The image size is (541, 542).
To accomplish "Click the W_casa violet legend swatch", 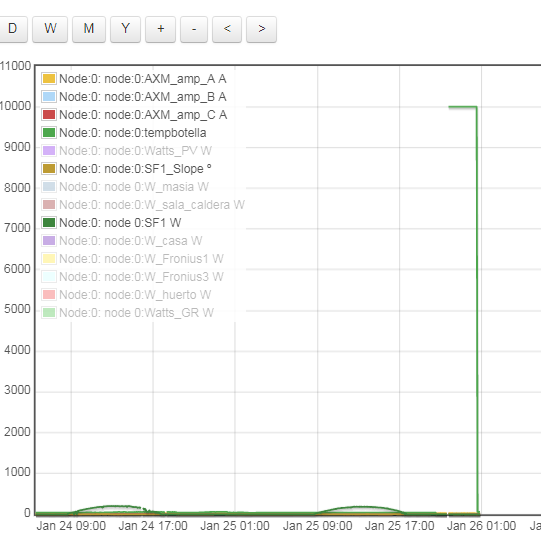I will [49, 240].
